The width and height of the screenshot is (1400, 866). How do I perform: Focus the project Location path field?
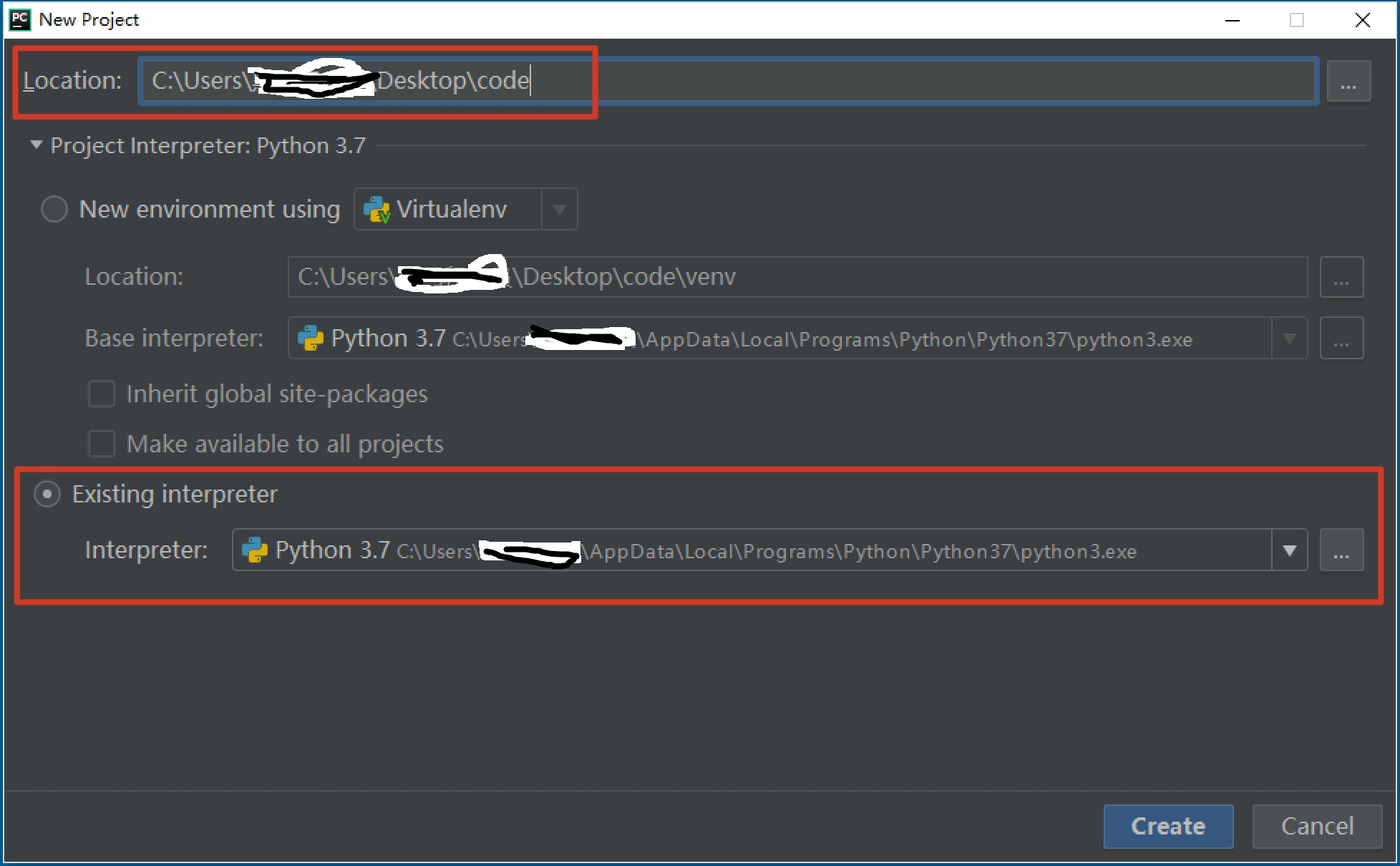(x=727, y=81)
